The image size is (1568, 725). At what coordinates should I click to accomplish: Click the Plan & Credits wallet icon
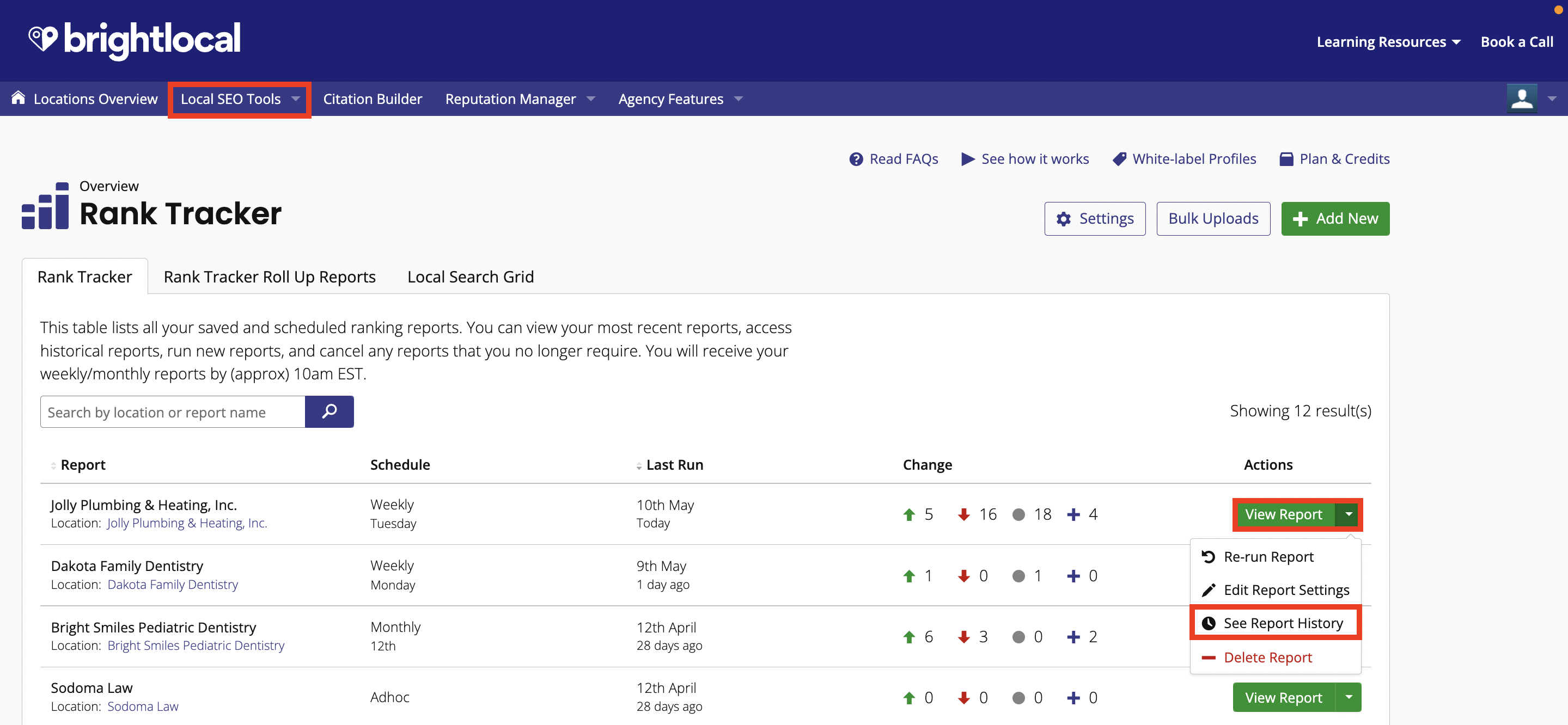coord(1285,159)
